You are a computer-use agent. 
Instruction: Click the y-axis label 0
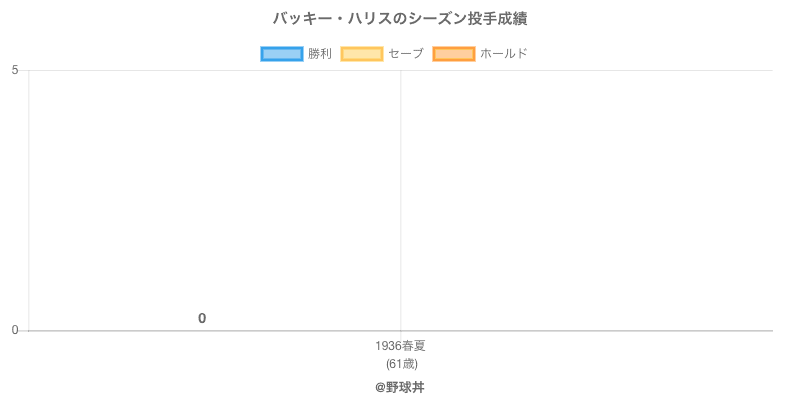[15, 330]
